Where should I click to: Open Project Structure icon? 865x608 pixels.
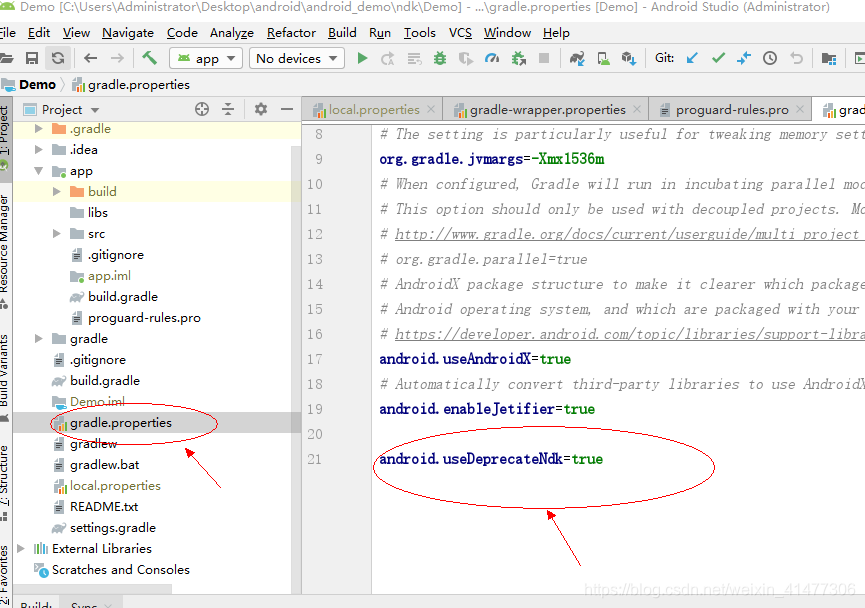coord(829,58)
